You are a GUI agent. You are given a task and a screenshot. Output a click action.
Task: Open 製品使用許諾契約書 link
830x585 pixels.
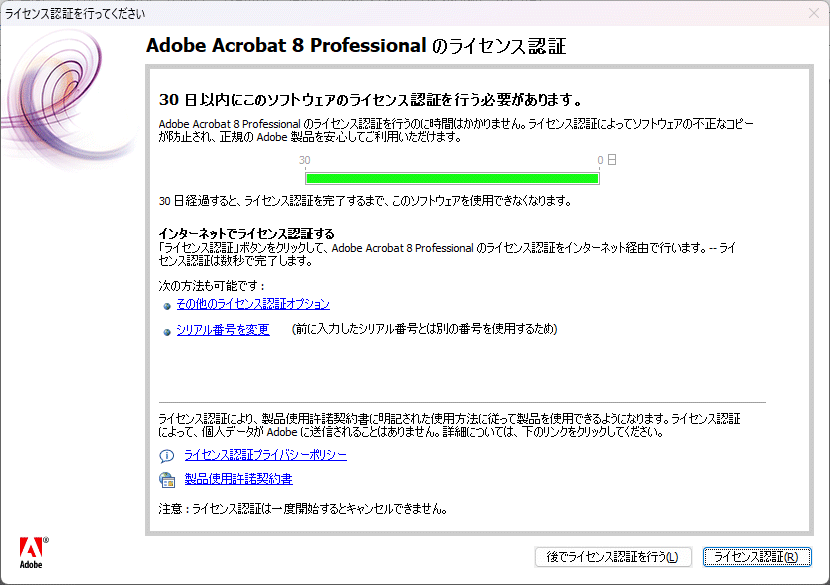click(238, 479)
